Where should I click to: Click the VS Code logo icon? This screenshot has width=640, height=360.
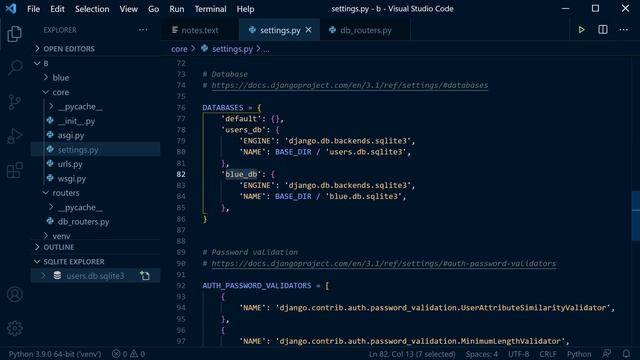[x=11, y=9]
